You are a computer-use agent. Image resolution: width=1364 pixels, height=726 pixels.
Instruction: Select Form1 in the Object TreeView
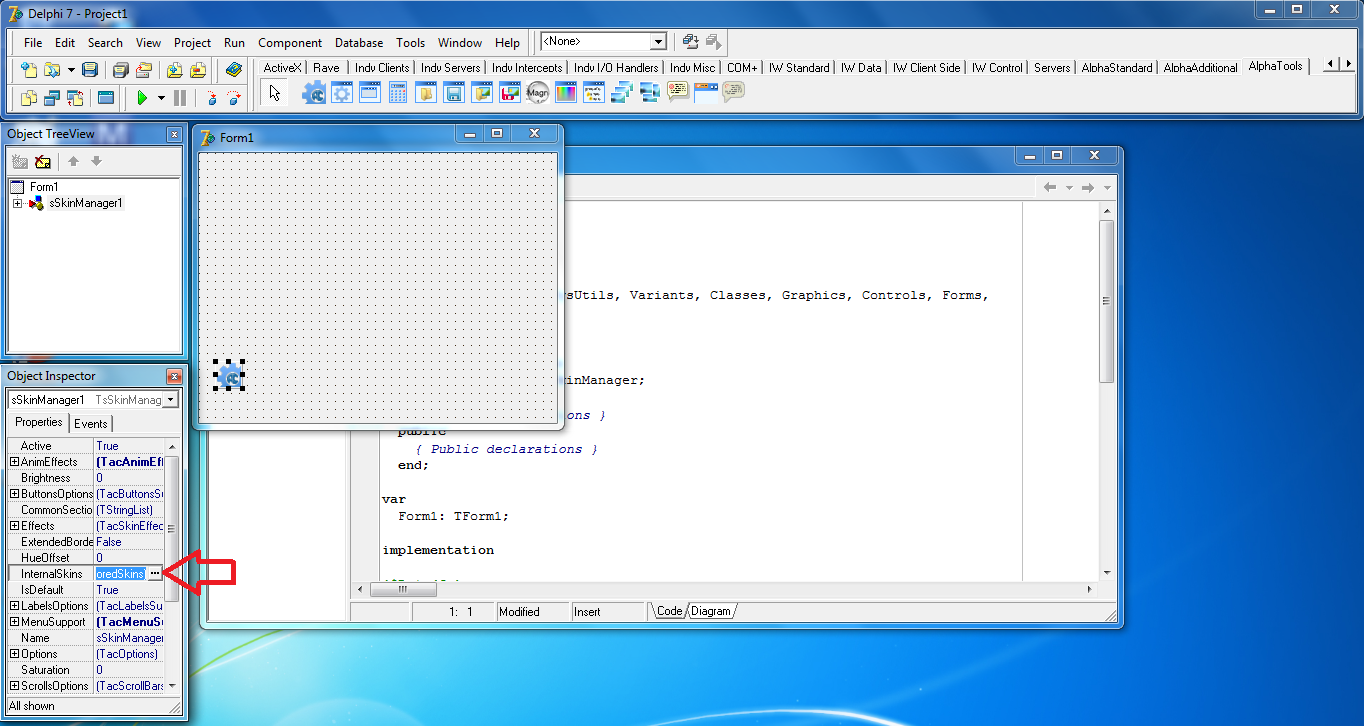pyautogui.click(x=45, y=186)
